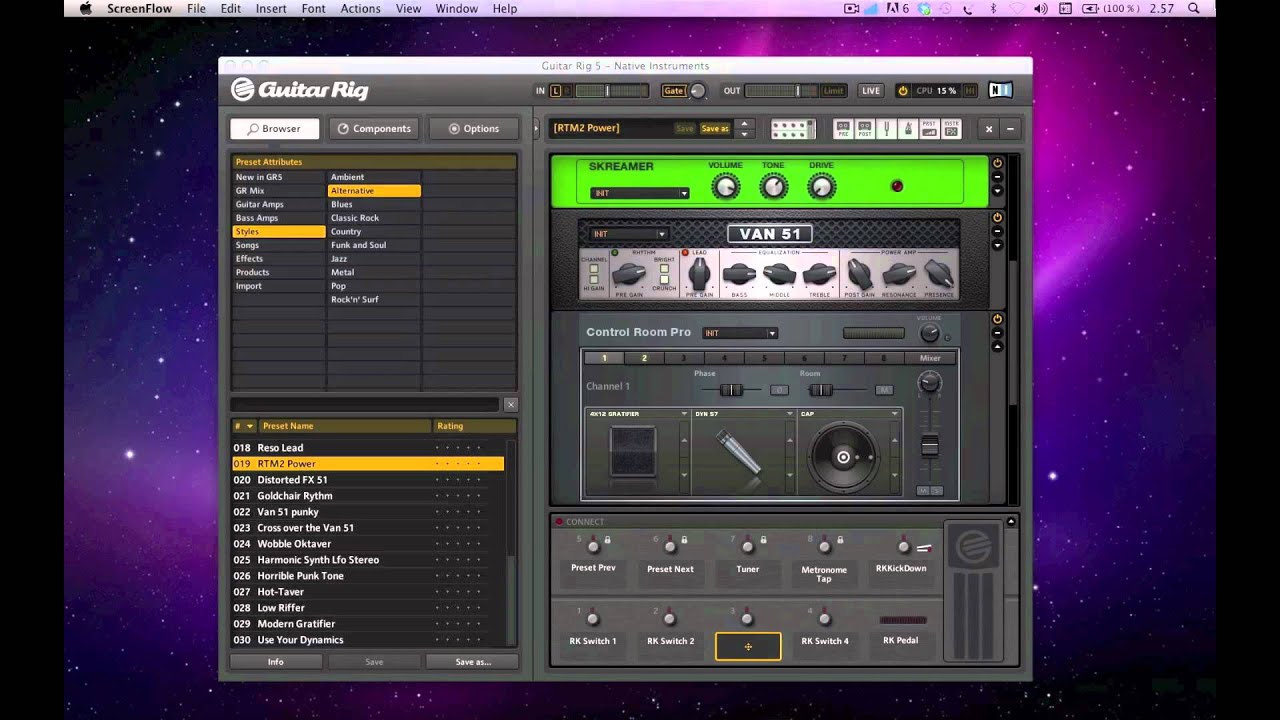1280x720 pixels.
Task: Toggle the Van 51 Bright switch
Action: coord(664,267)
